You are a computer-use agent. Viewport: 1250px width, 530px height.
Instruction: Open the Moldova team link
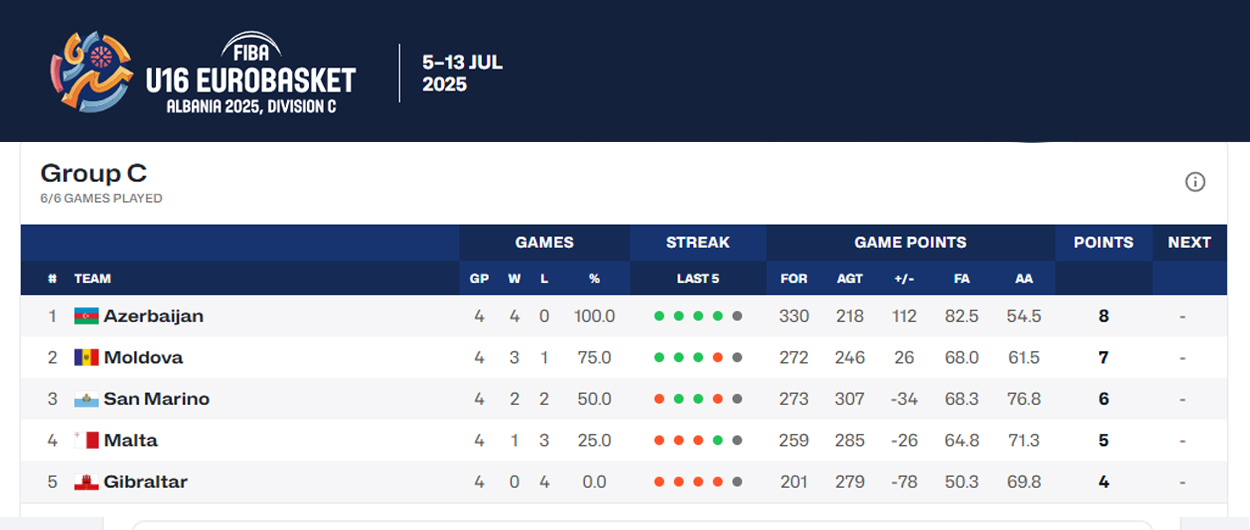tap(143, 358)
